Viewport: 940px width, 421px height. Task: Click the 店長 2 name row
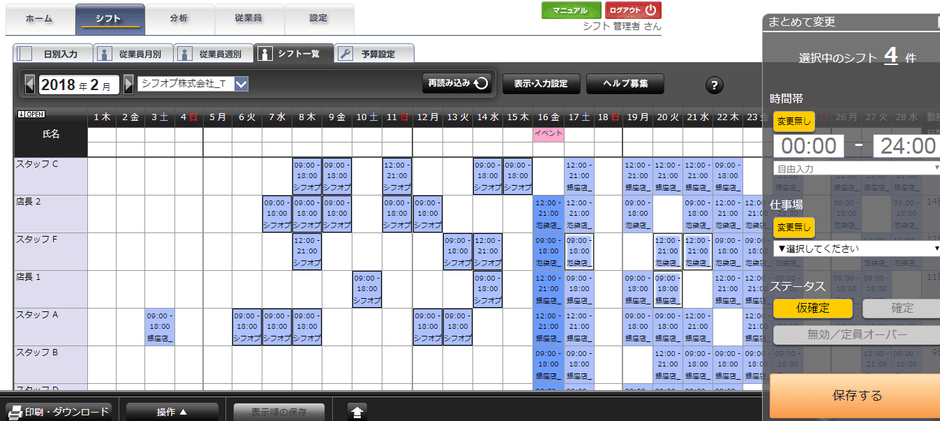click(x=50, y=213)
